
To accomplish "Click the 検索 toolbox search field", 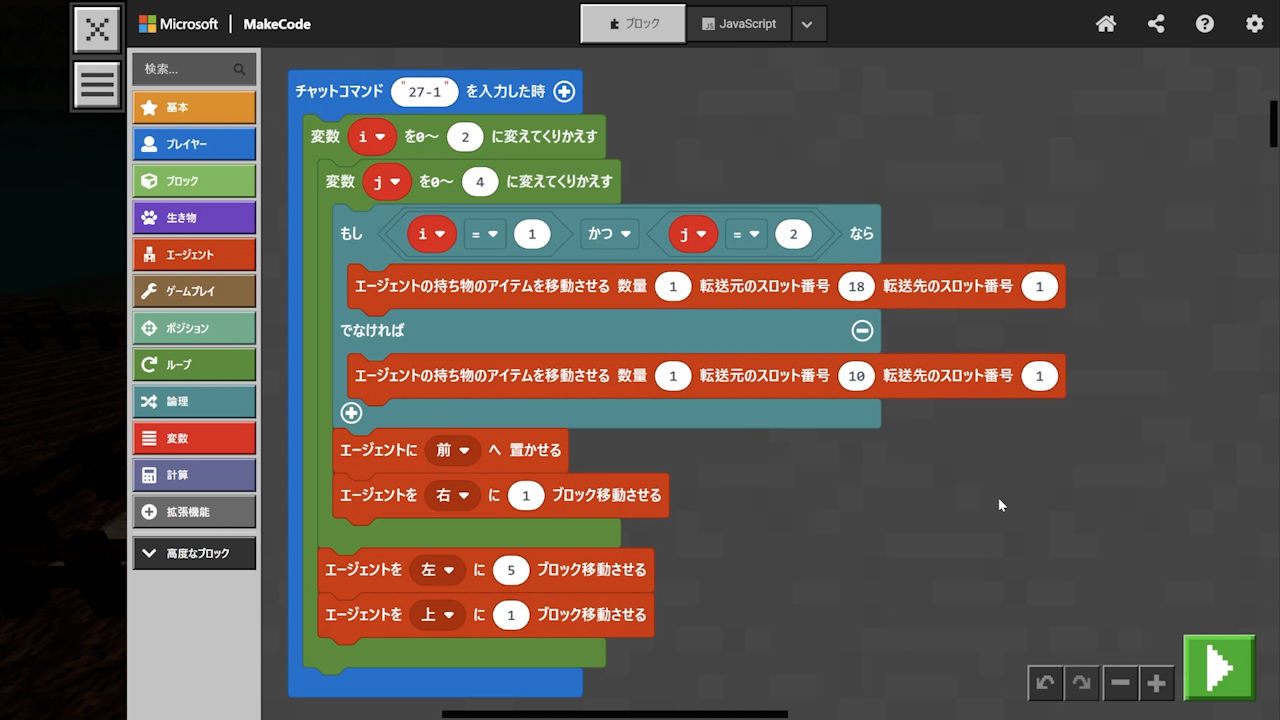I will (x=185, y=69).
